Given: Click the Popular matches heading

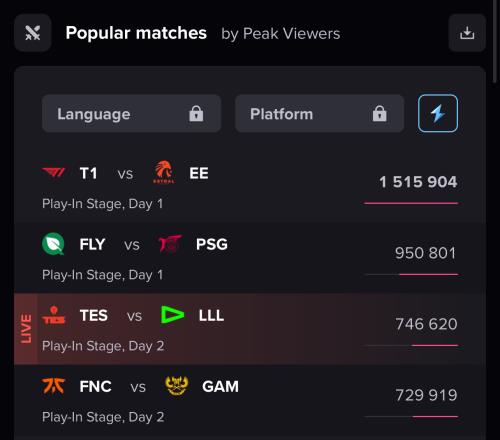Looking at the screenshot, I should click(x=136, y=33).
